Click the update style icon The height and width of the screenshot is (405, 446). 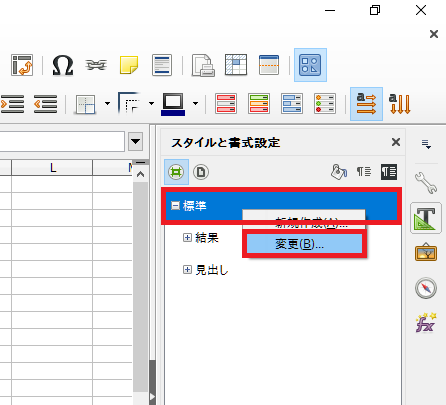click(x=389, y=172)
